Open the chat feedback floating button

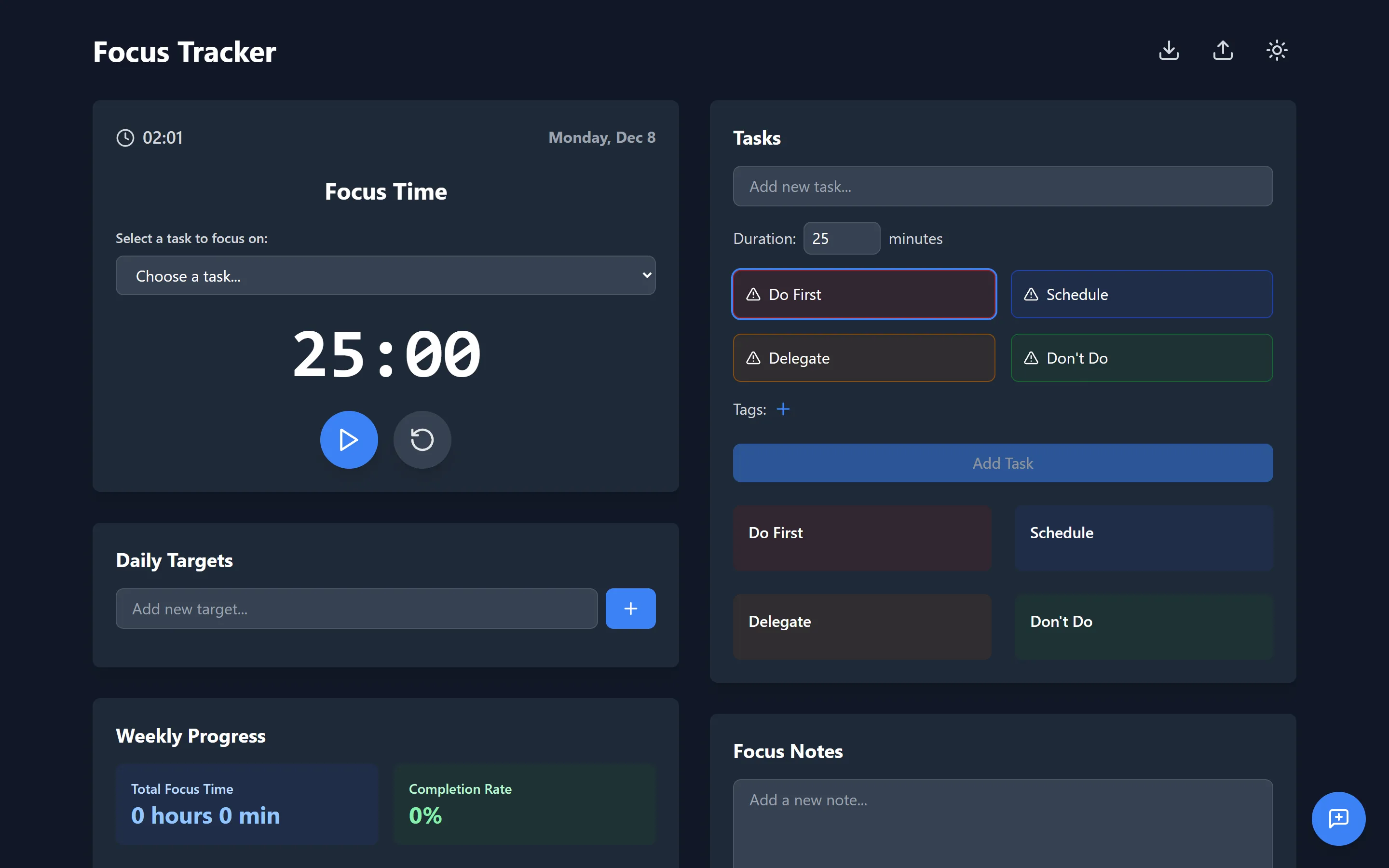[x=1338, y=819]
